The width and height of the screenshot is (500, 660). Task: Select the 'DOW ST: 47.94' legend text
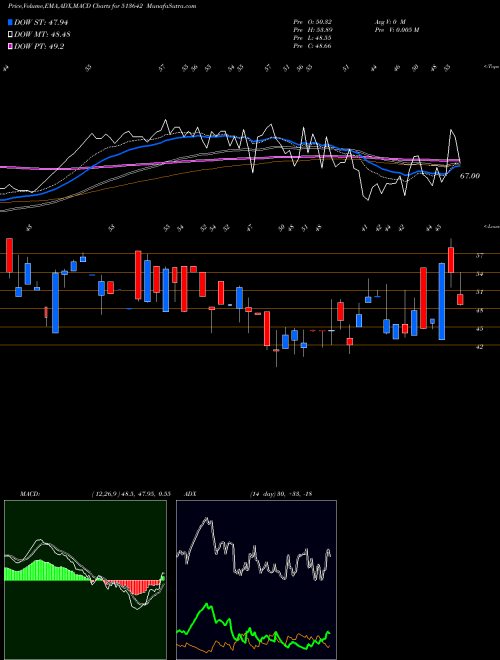pyautogui.click(x=41, y=22)
